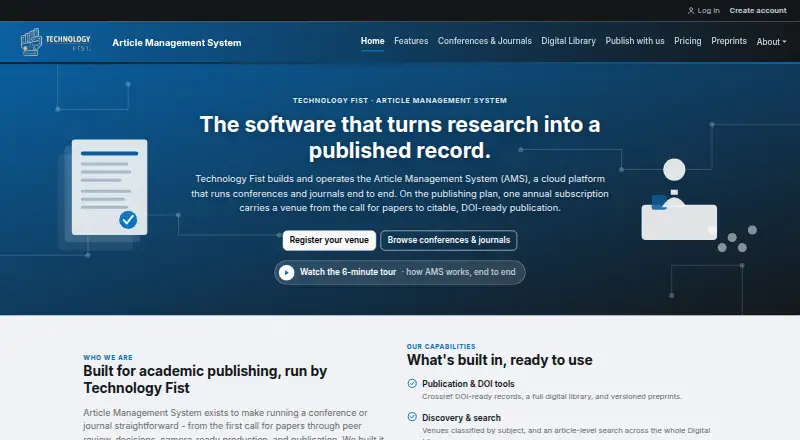Viewport: 800px width, 440px height.
Task: Click Register your venue button
Action: pos(329,240)
